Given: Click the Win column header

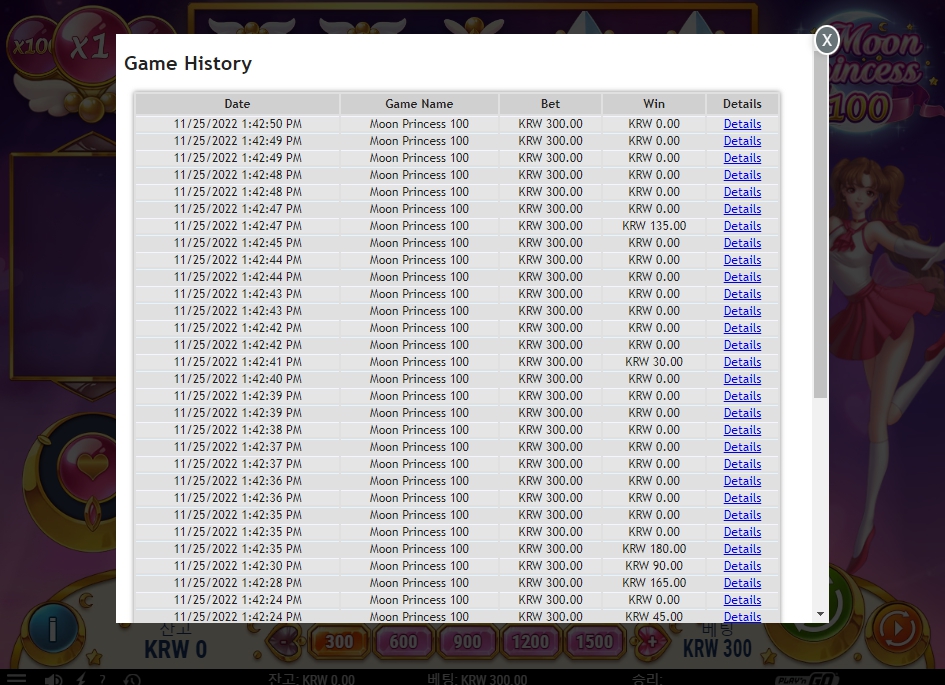Looking at the screenshot, I should tap(654, 104).
